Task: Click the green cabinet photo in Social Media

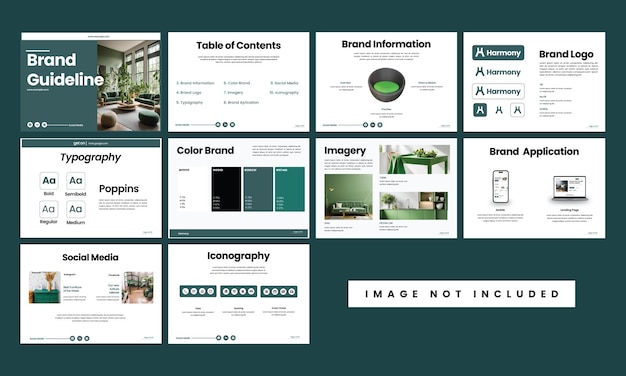Action: click(45, 287)
